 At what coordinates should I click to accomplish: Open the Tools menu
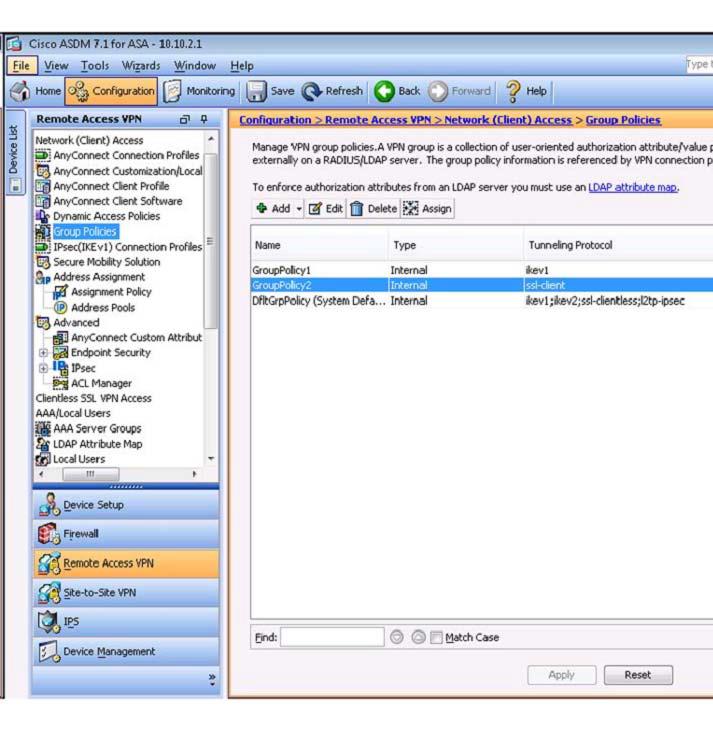click(95, 66)
